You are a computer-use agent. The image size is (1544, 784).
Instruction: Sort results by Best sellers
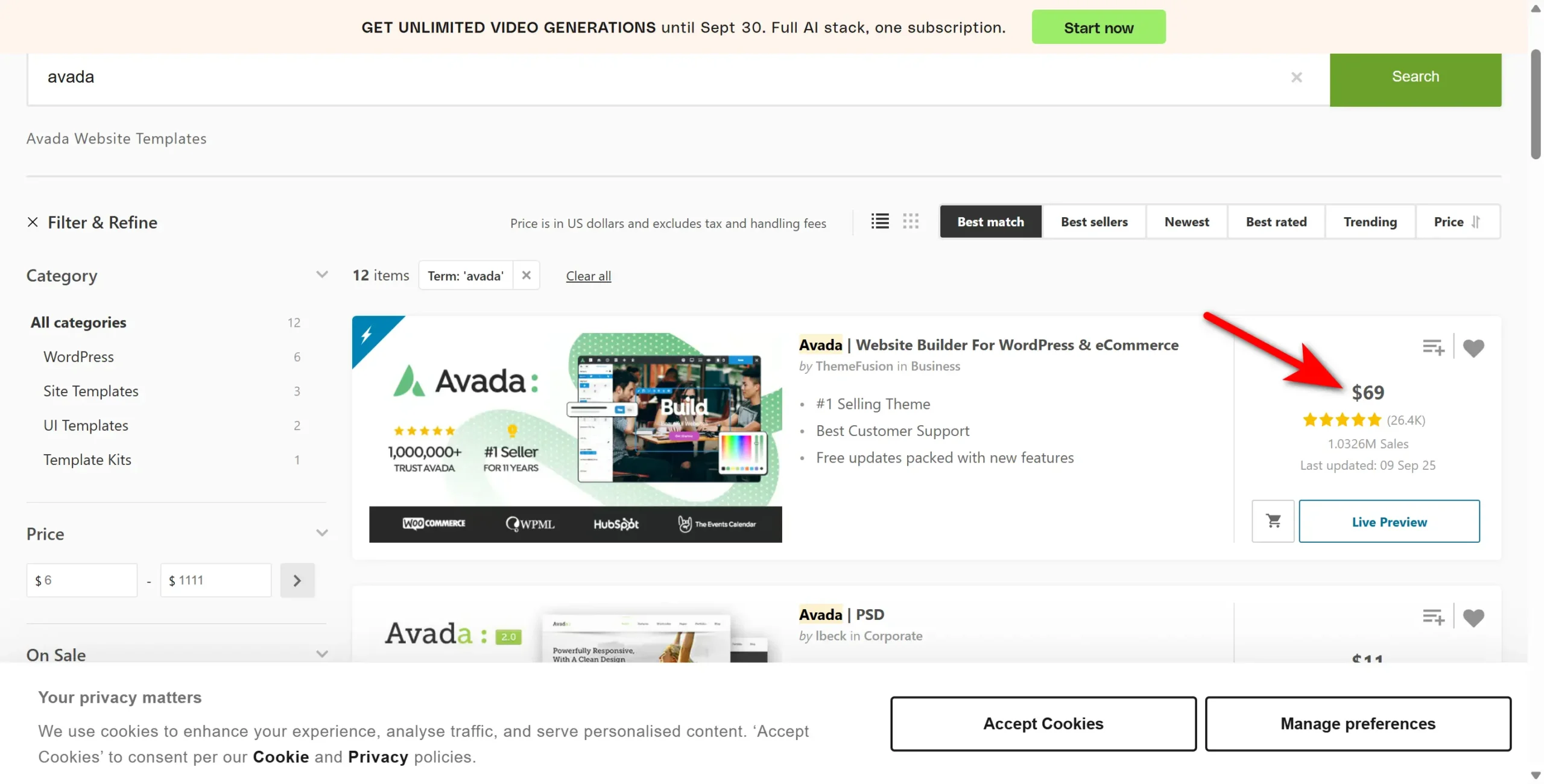click(1093, 221)
